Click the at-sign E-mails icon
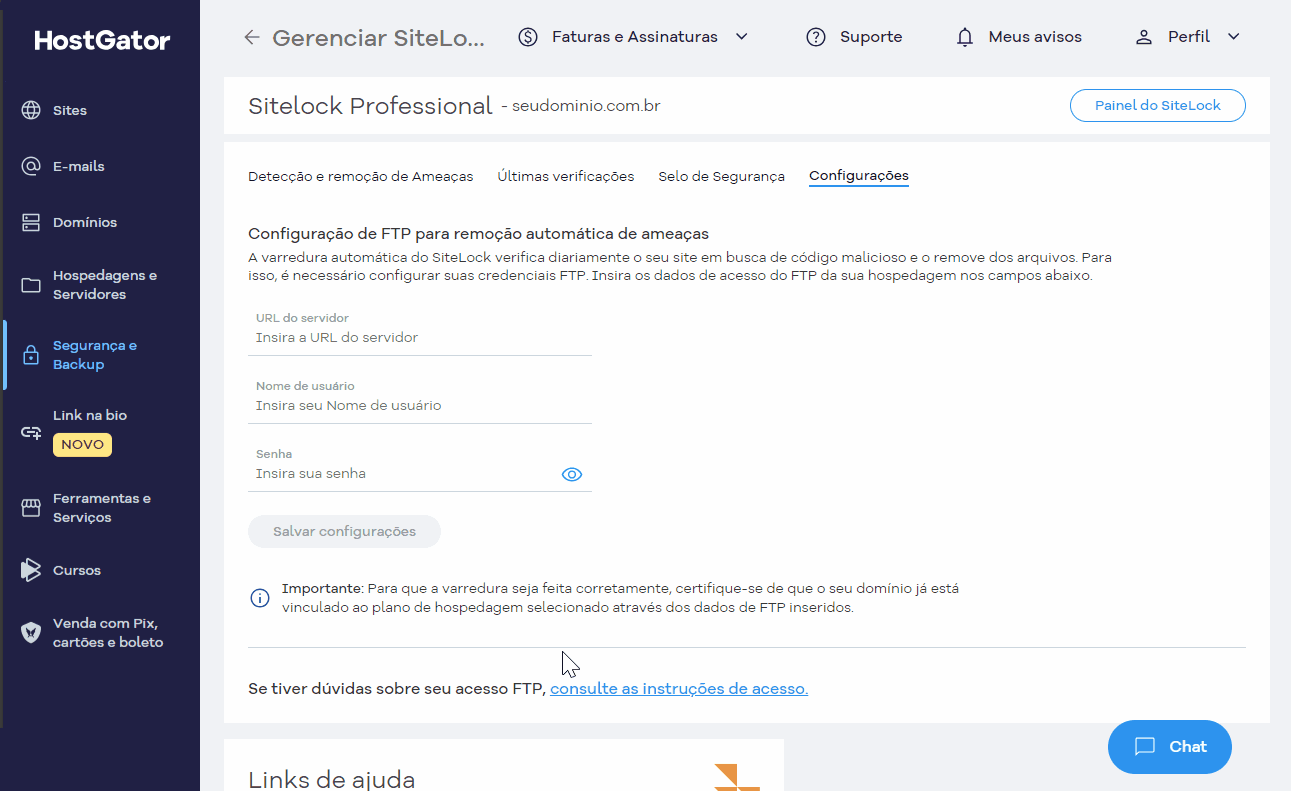 [x=31, y=166]
